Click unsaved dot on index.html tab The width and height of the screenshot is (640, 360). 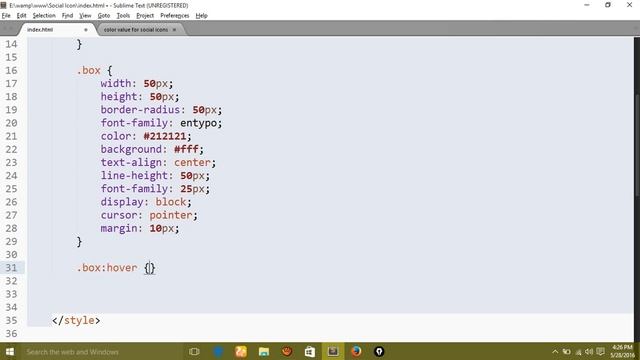tap(86, 30)
